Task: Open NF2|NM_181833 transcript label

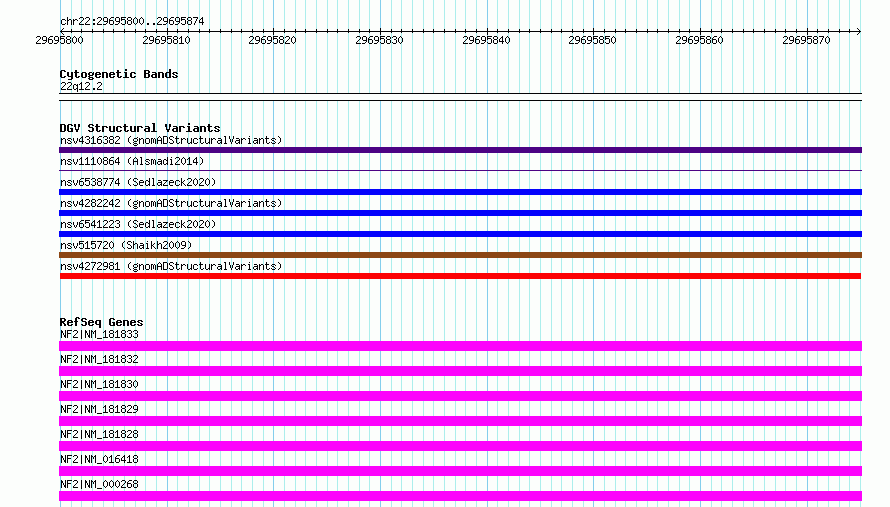Action: 99,334
